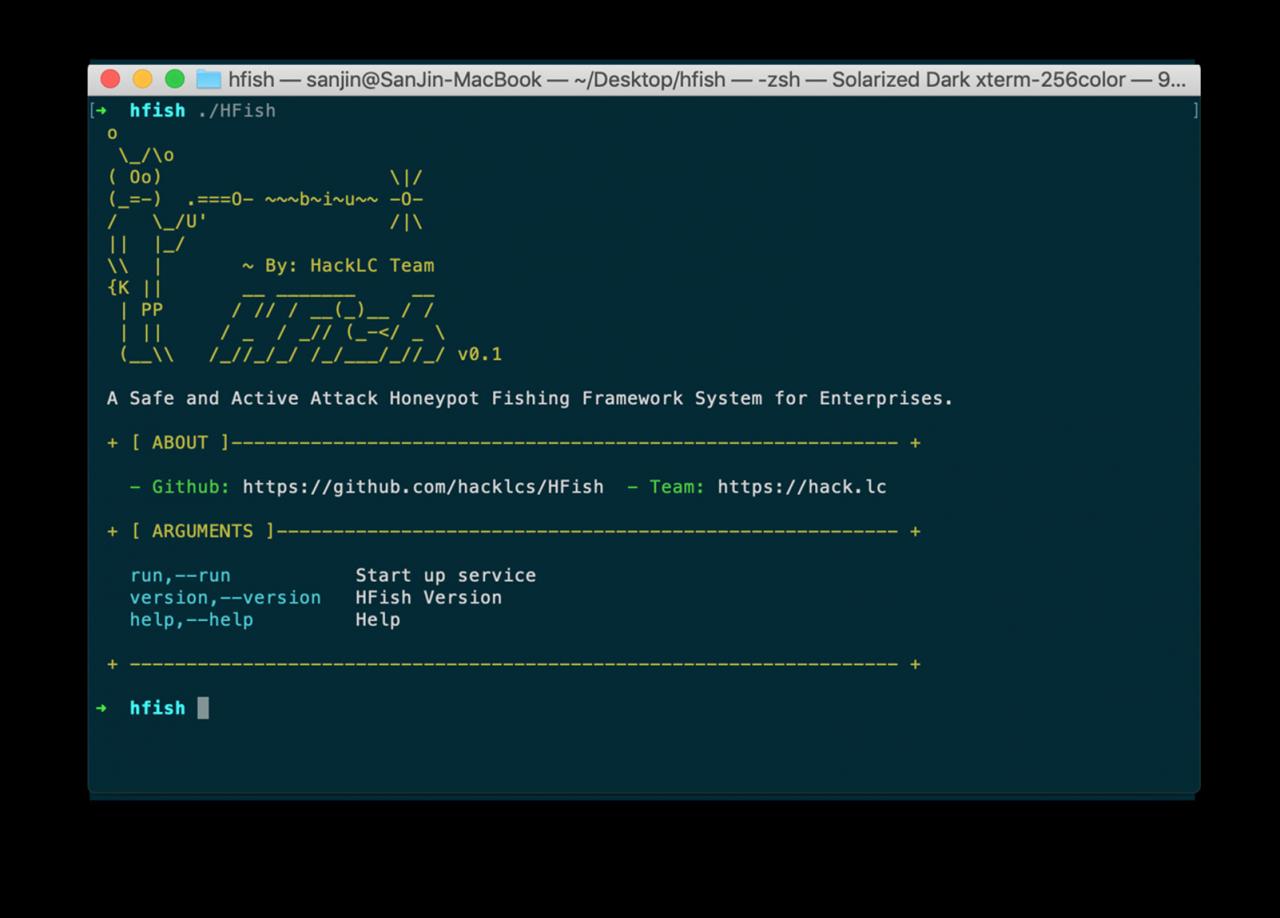Screen dimensions: 1280x918
Task: Click the "help,--help" argument text
Action: pos(191,619)
